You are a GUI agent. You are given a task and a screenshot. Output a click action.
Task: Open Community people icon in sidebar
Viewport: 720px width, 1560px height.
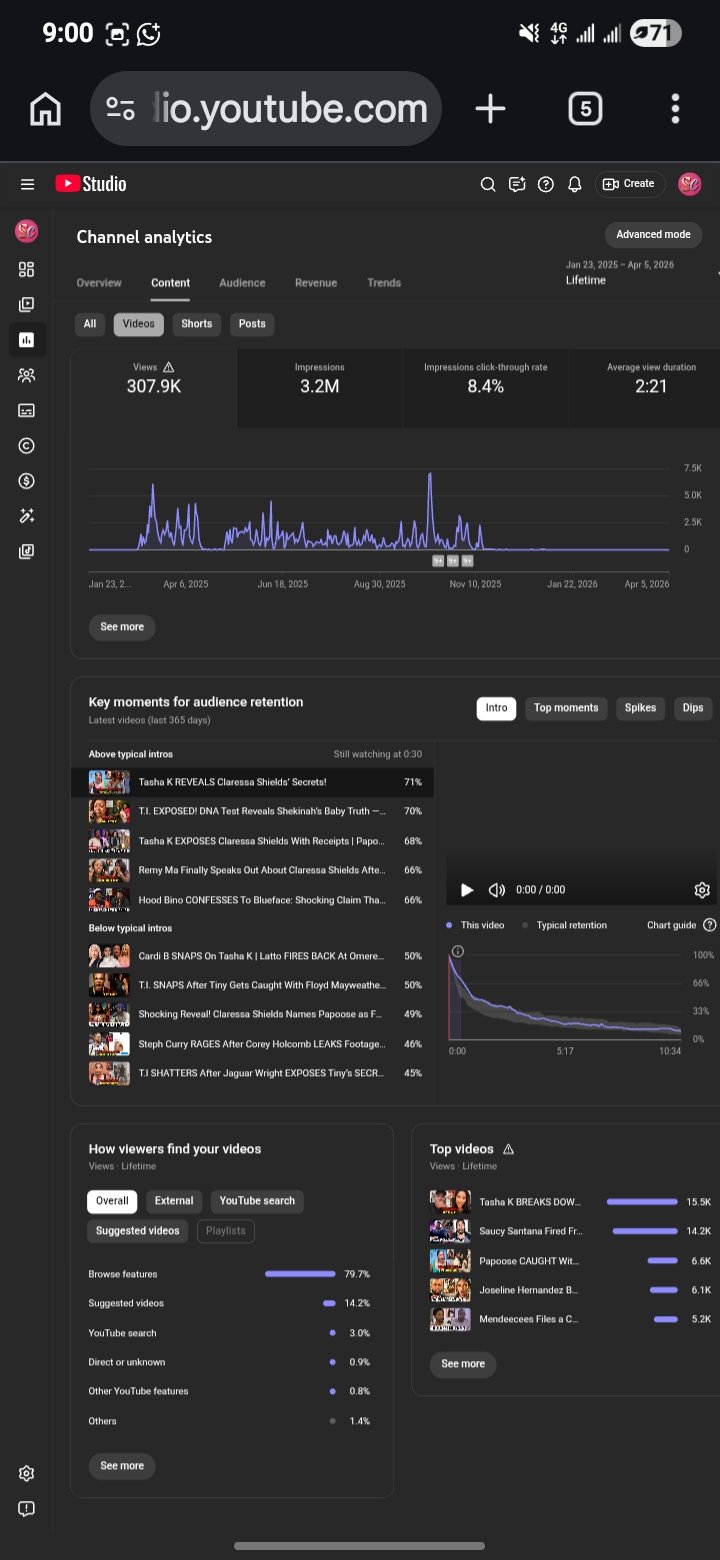click(x=27, y=376)
